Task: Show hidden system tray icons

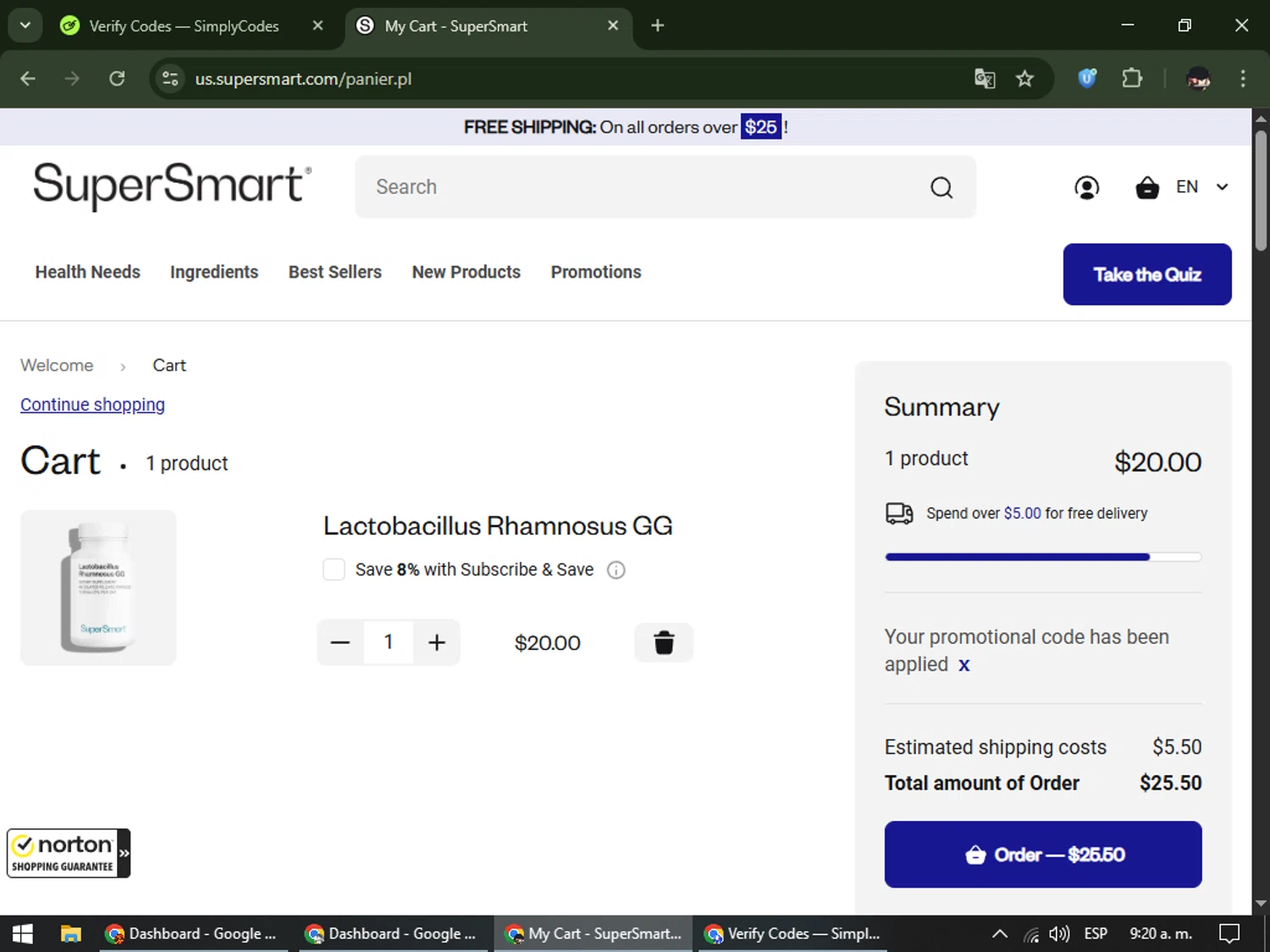Action: click(1000, 933)
